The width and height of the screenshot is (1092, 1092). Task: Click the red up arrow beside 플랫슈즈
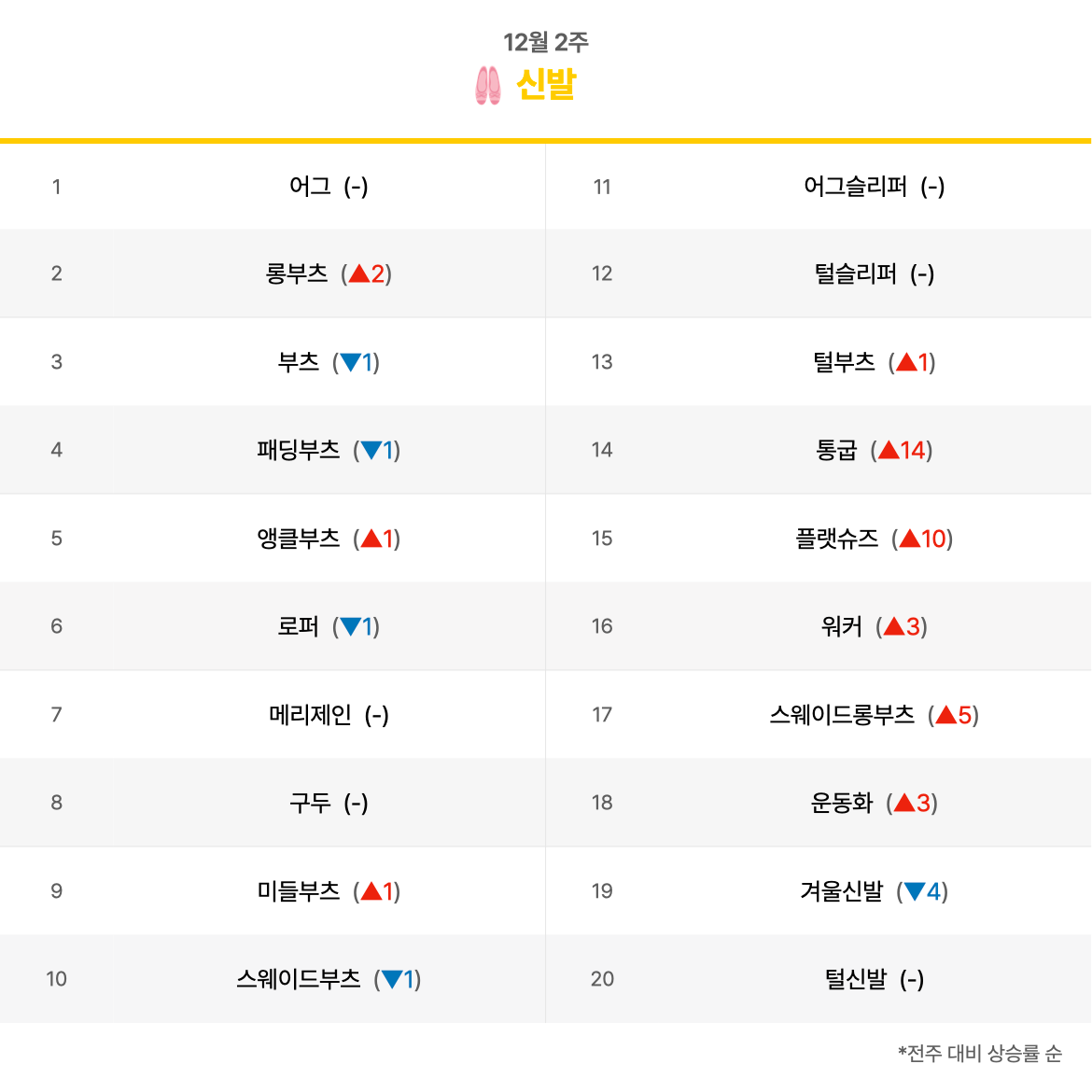(910, 539)
